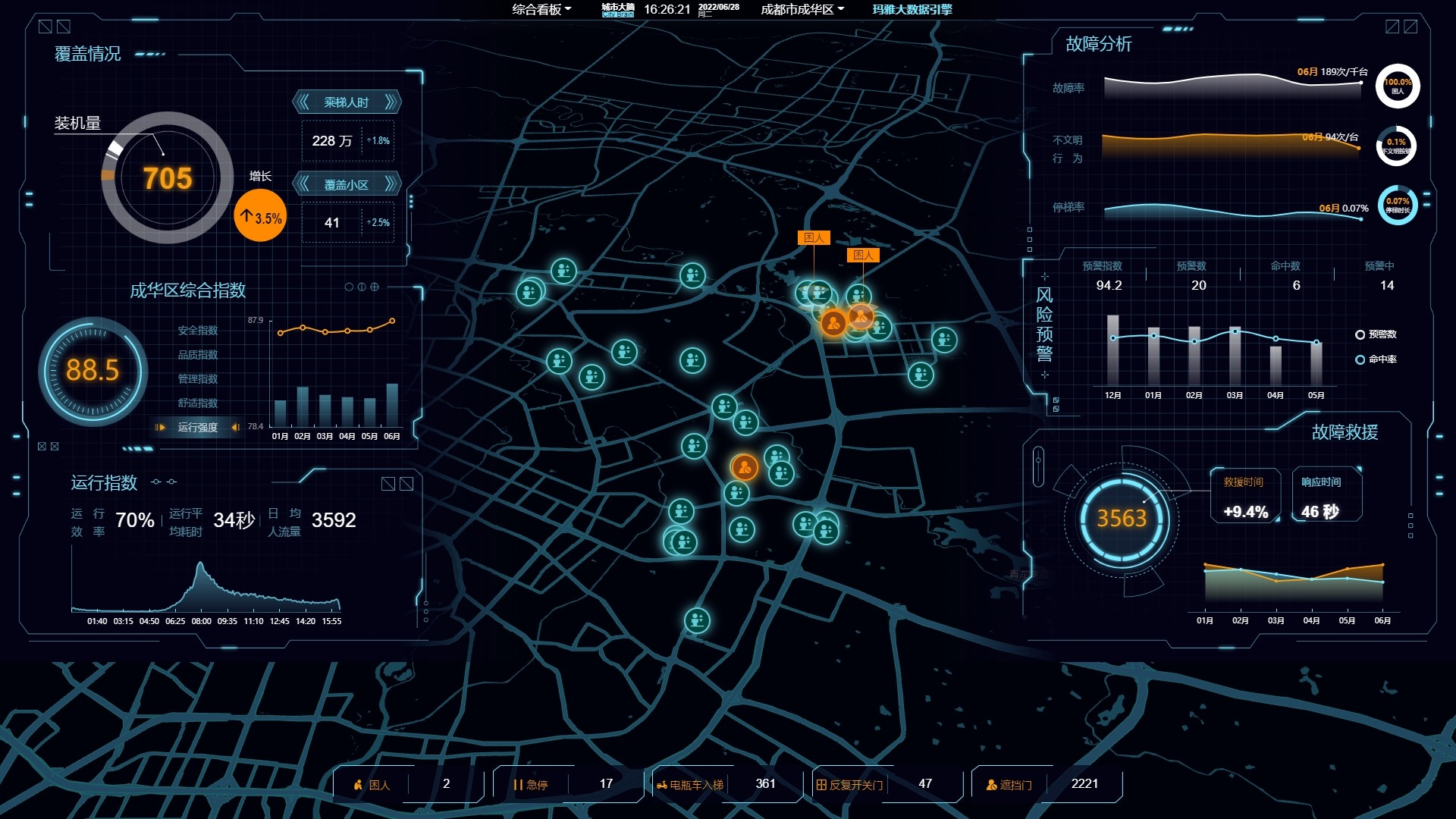
Task: Click the 城市大脑 City Brain logo
Action: [x=617, y=9]
